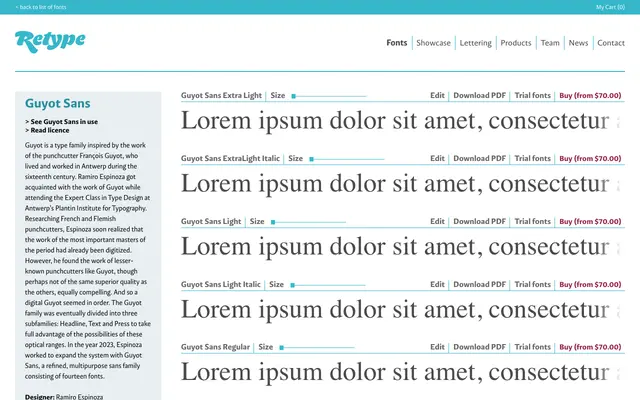
Task: Click the Retype logo
Action: point(50,41)
